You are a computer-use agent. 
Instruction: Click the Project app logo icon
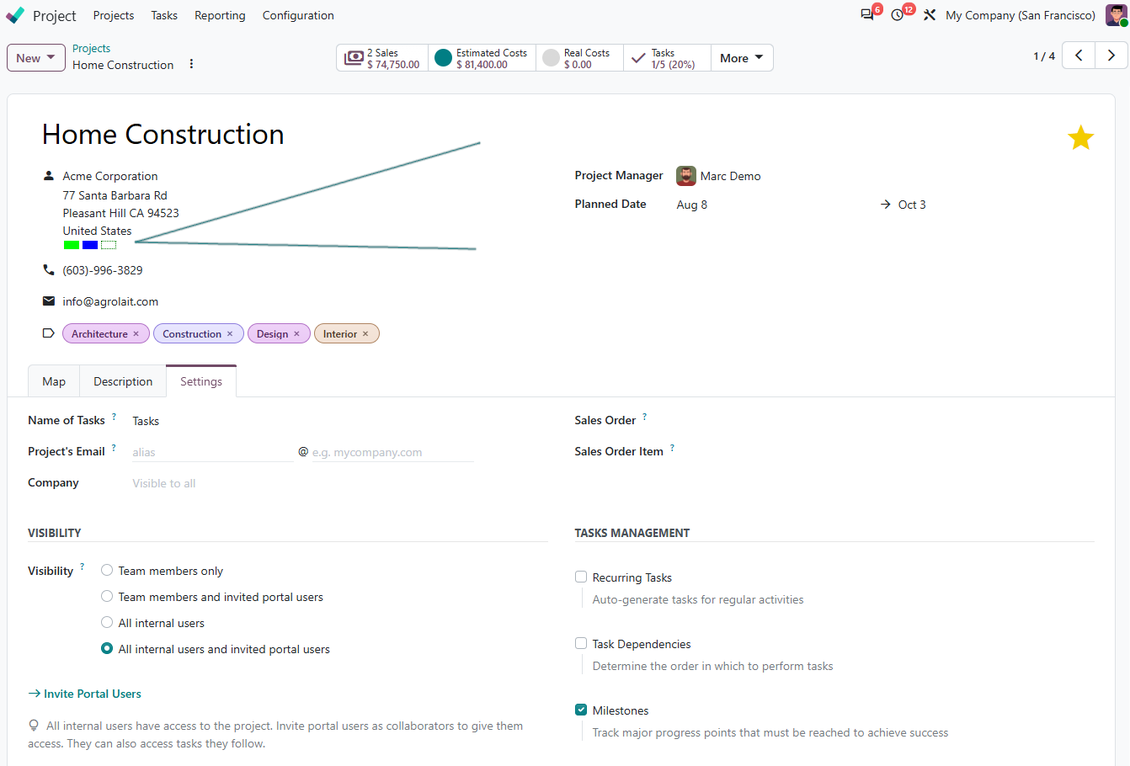(15, 15)
